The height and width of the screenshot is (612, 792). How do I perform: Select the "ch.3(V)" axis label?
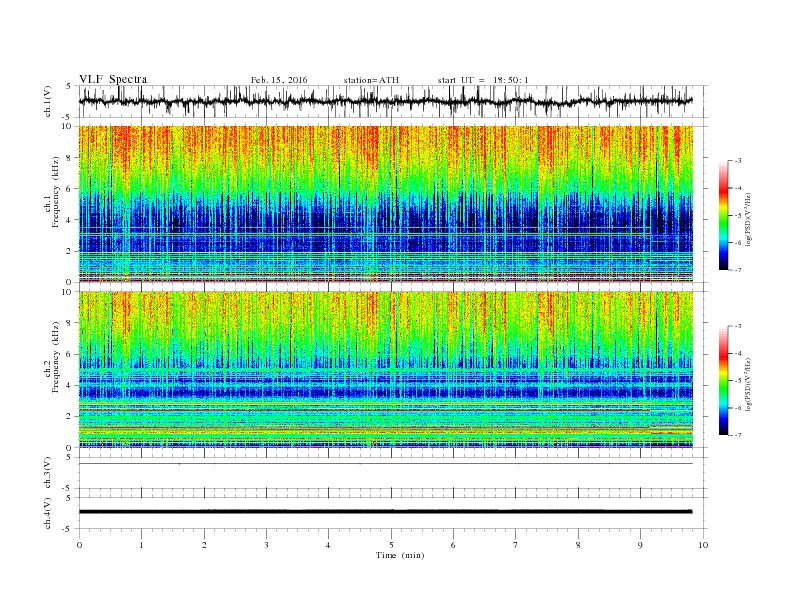(48, 473)
